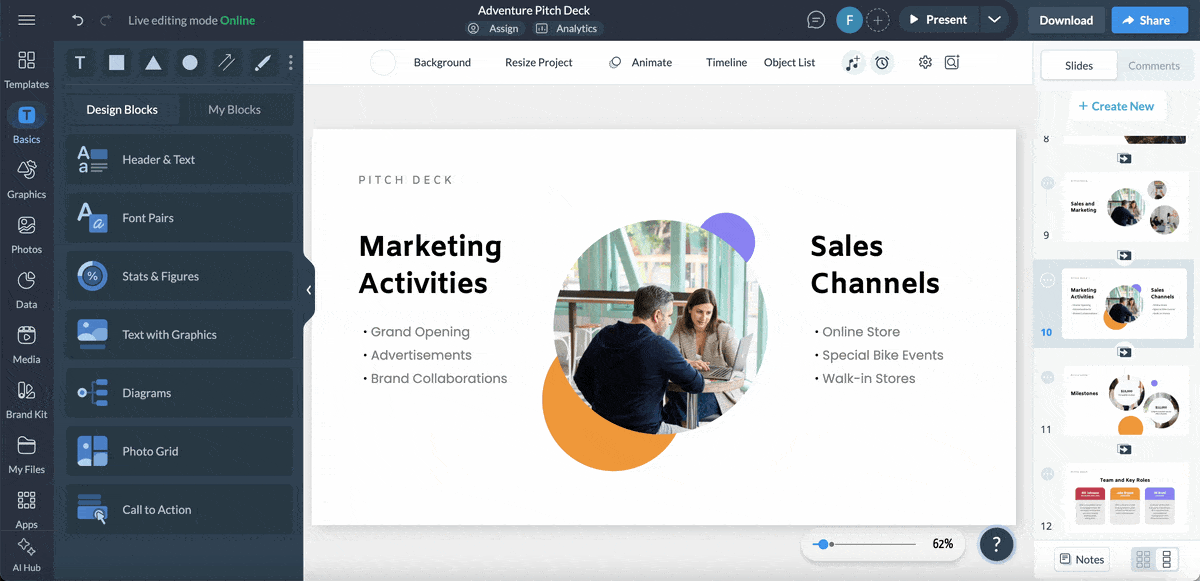1200x581 pixels.
Task: Open the hamburger main menu
Action: pos(27,20)
